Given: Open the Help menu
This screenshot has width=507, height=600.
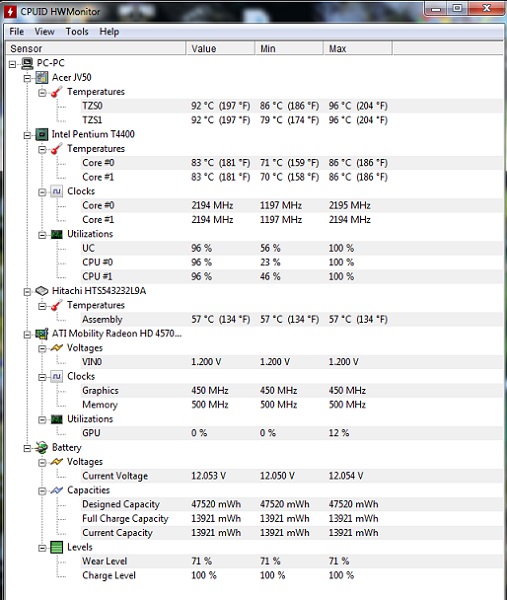Looking at the screenshot, I should tap(109, 32).
